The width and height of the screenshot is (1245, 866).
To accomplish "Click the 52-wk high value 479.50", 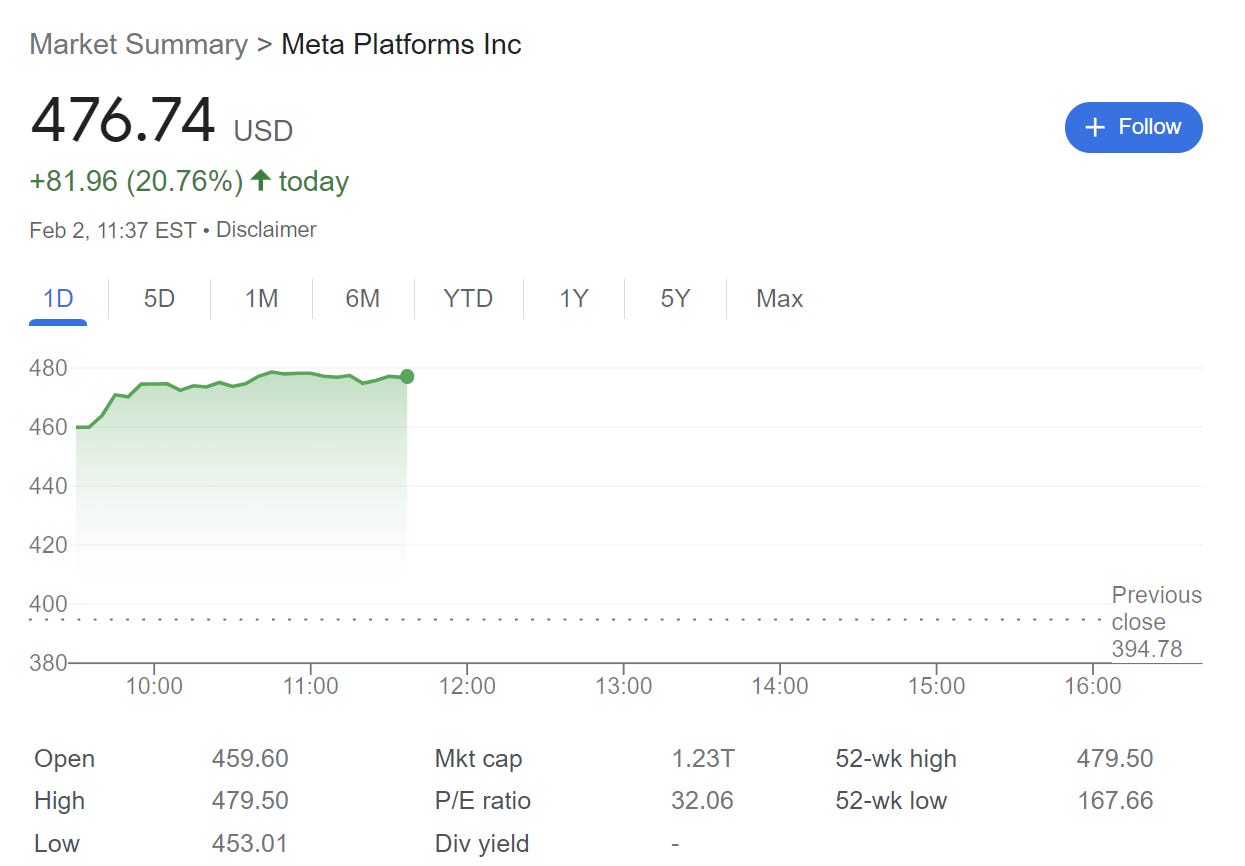I will click(1114, 759).
